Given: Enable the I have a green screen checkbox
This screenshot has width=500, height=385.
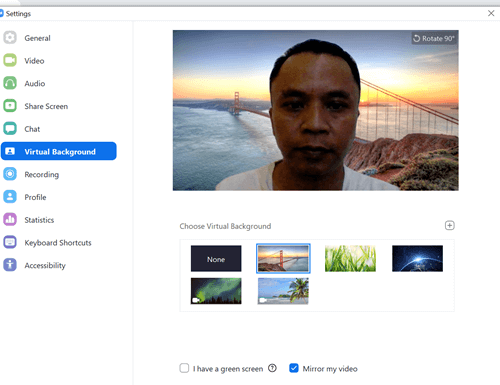Looking at the screenshot, I should (184, 368).
